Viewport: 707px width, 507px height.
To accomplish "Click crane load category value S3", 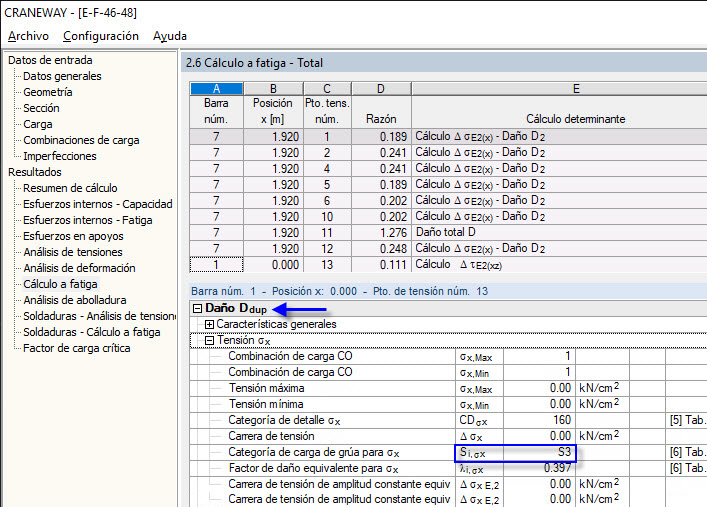I will pos(539,452).
